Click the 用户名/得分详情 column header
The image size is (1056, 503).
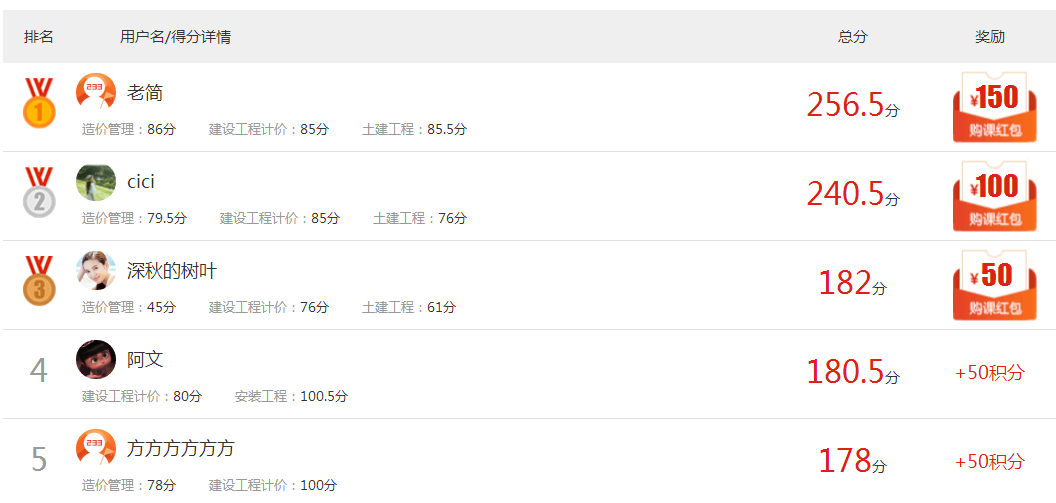pos(175,37)
